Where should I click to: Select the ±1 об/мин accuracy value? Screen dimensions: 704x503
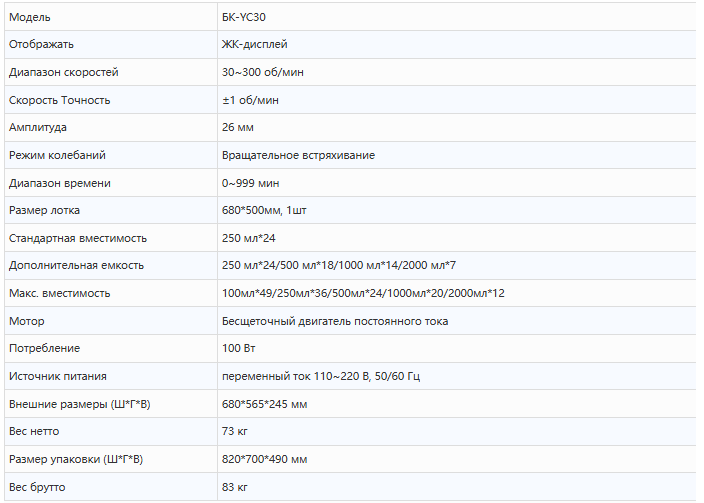250,100
